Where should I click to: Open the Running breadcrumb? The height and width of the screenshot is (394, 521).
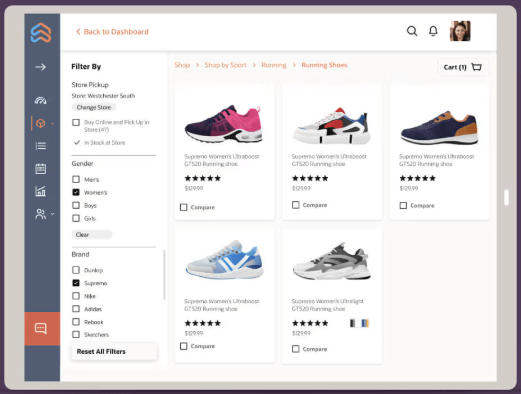tap(274, 65)
